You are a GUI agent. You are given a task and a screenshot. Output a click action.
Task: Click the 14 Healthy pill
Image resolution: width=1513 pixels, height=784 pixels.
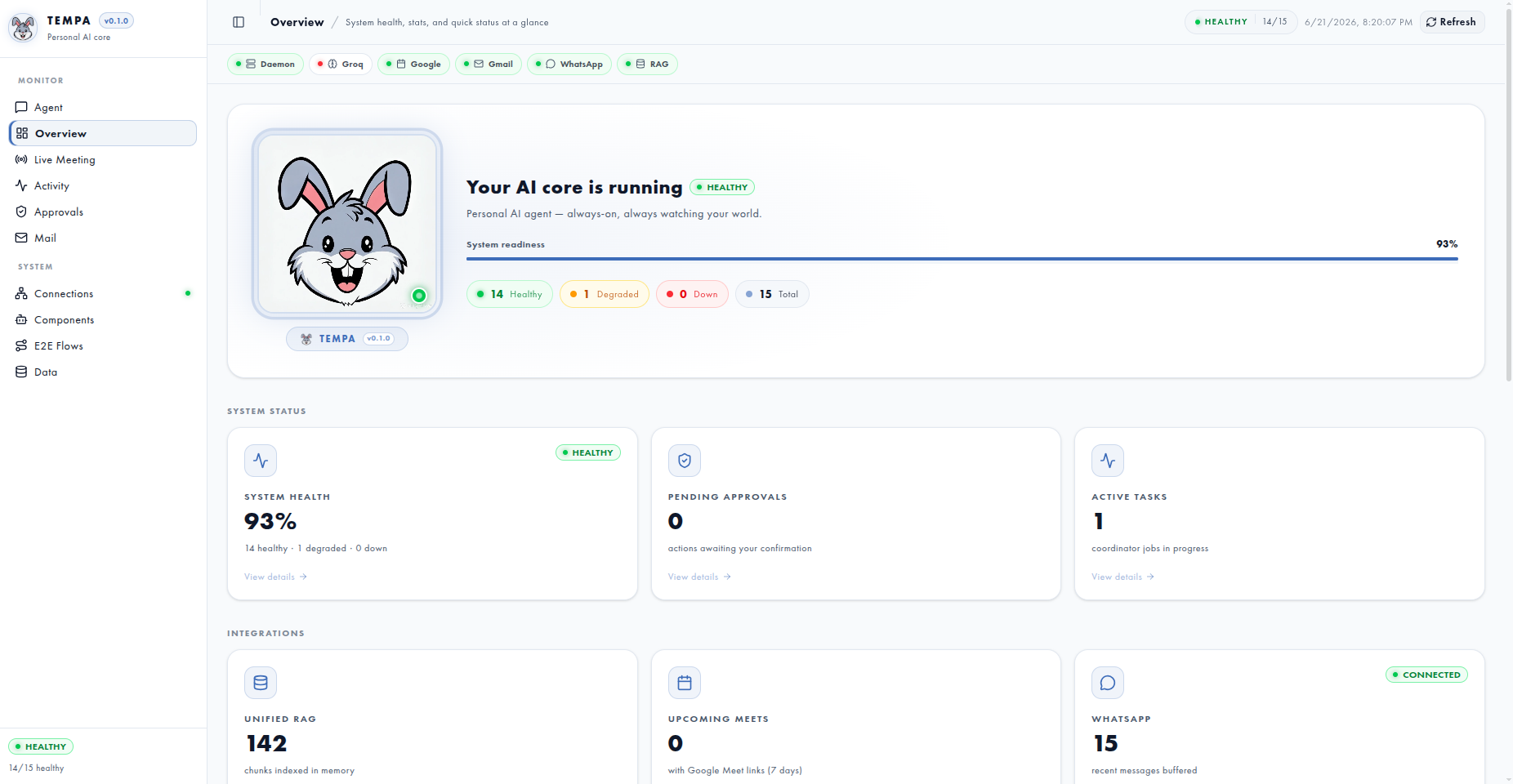(510, 294)
